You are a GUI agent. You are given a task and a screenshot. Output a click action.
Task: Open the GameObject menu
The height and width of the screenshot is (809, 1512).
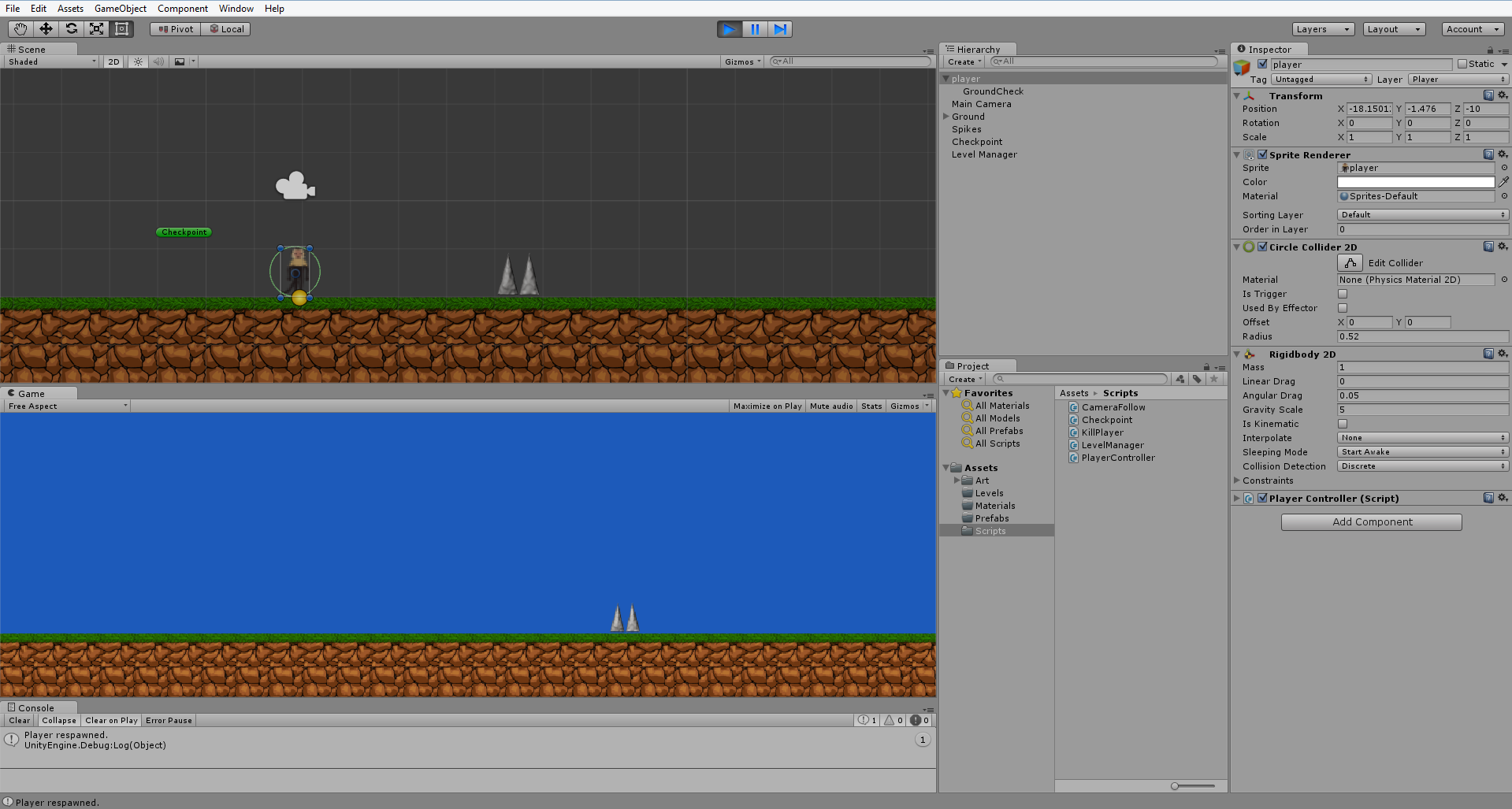[121, 9]
